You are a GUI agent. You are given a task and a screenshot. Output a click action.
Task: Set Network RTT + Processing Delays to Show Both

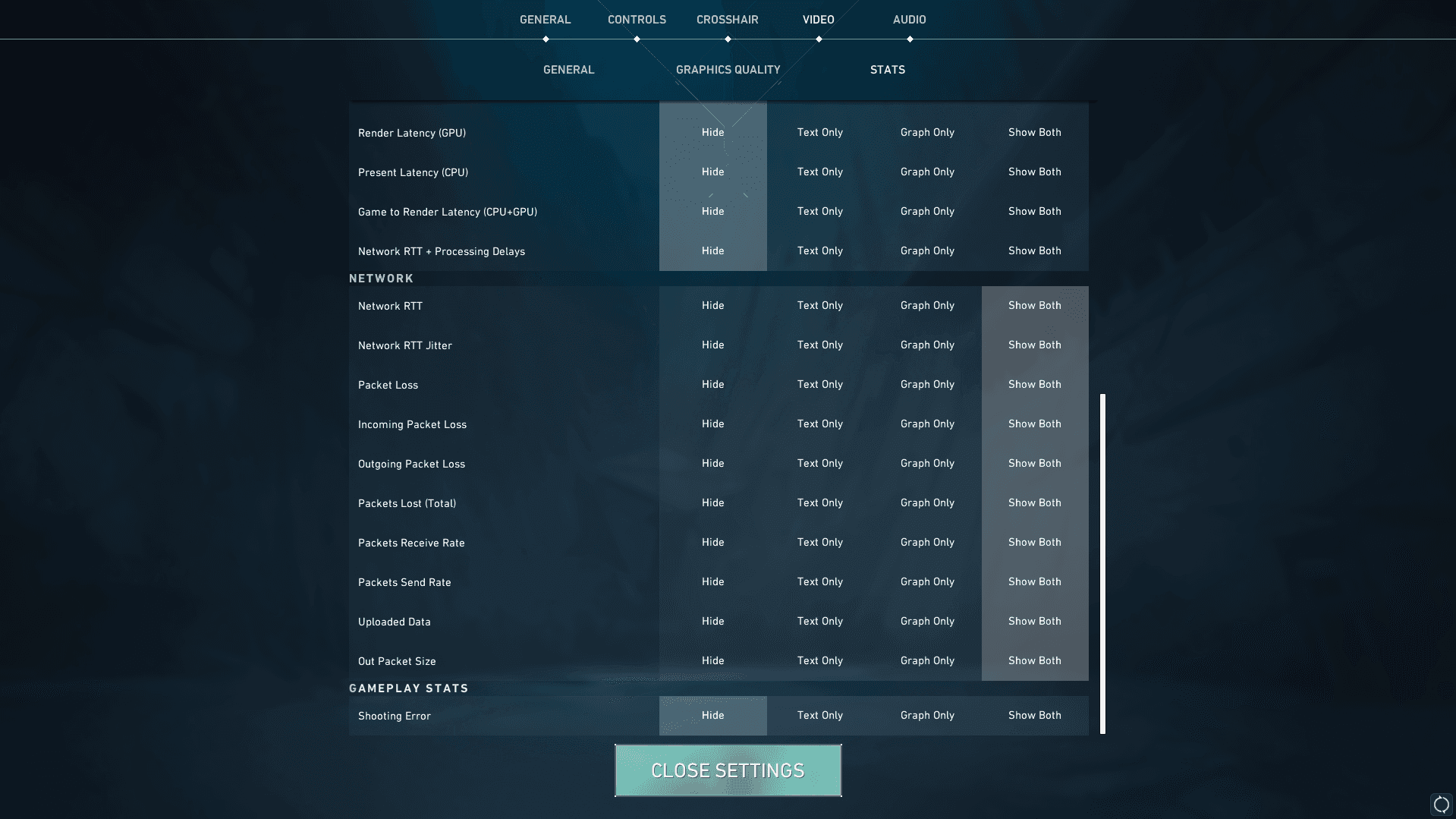(x=1035, y=251)
